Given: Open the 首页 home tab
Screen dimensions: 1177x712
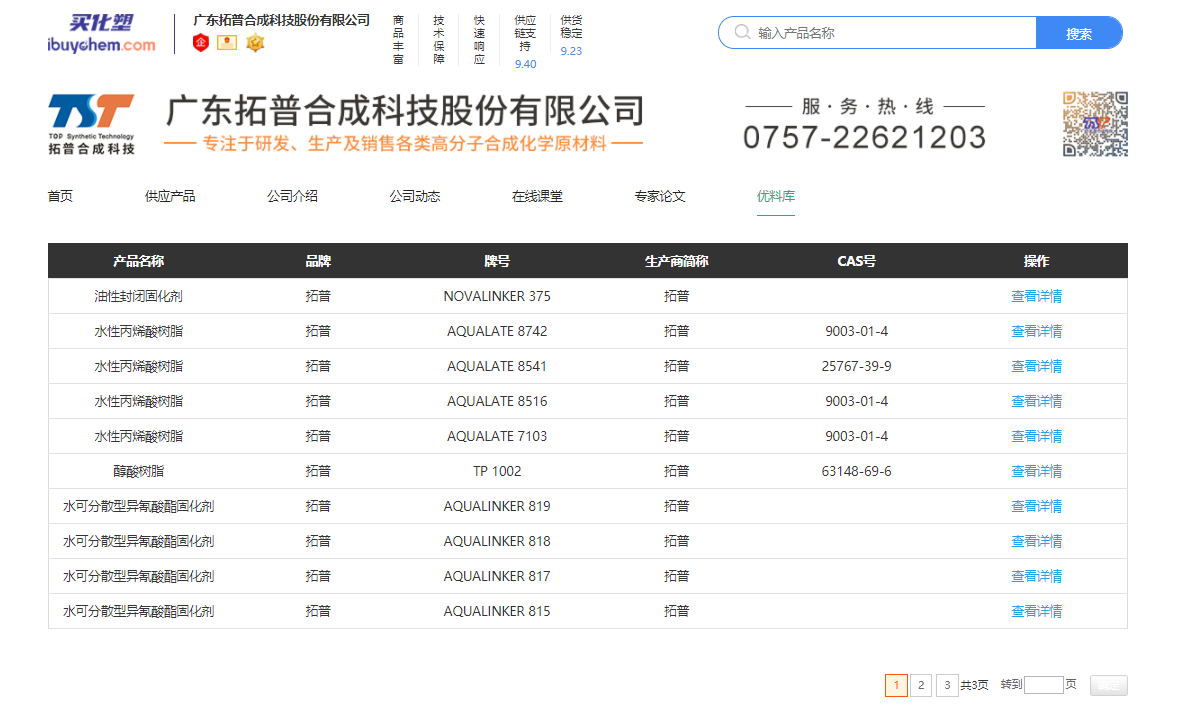Looking at the screenshot, I should click(x=60, y=197).
